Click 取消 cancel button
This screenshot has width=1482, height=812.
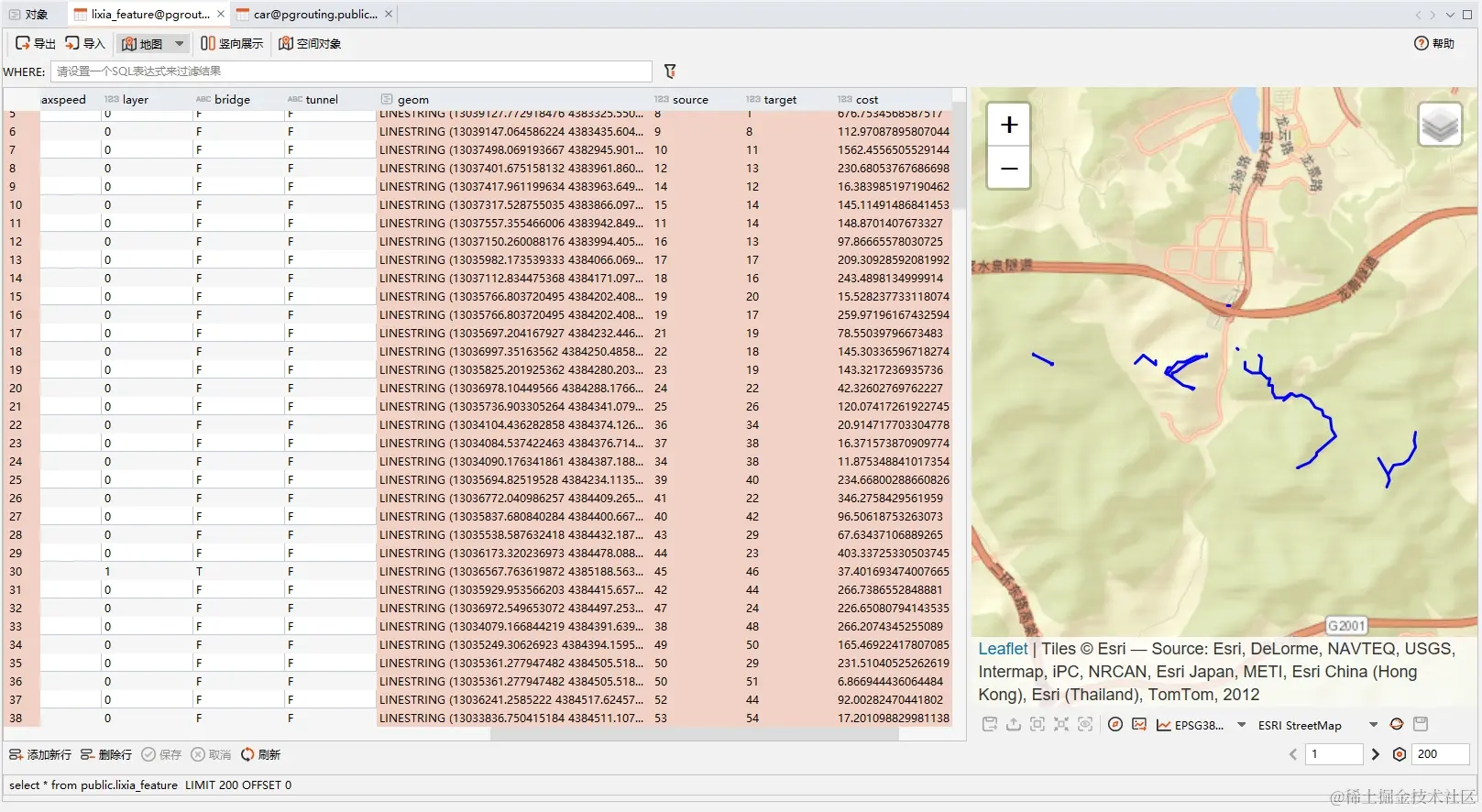point(211,754)
